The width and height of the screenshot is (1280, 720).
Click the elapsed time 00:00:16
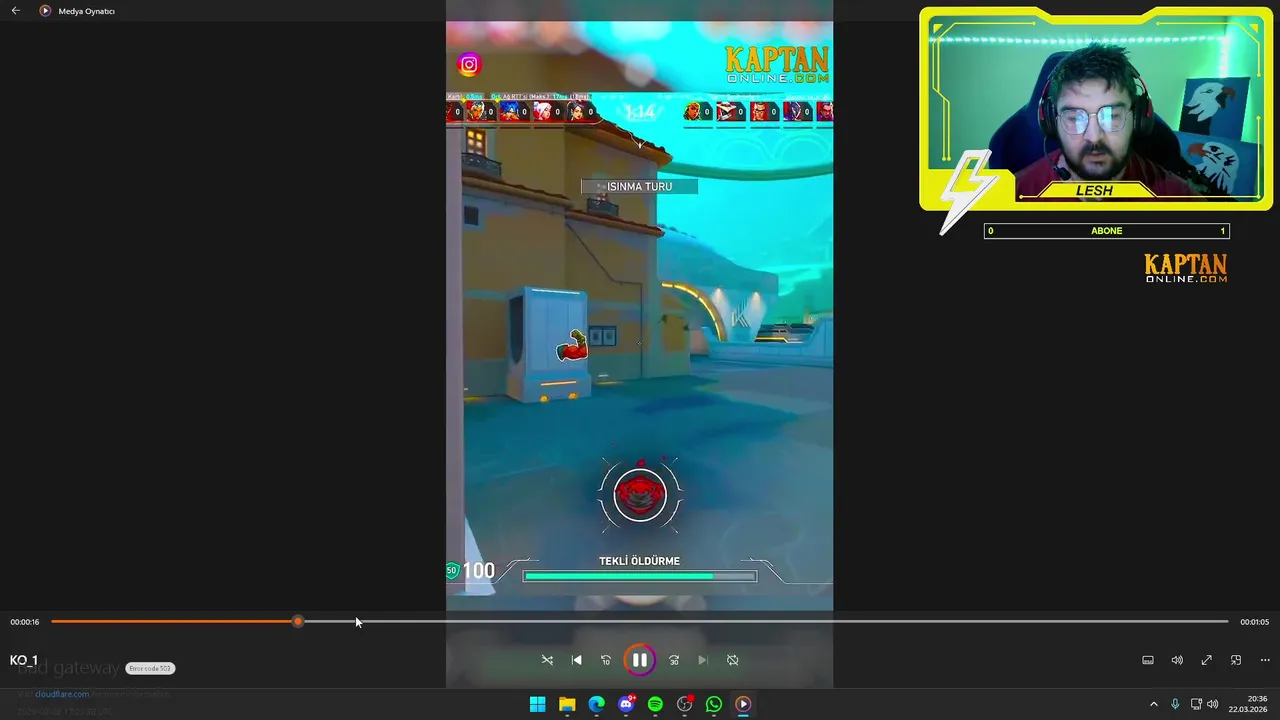25,622
